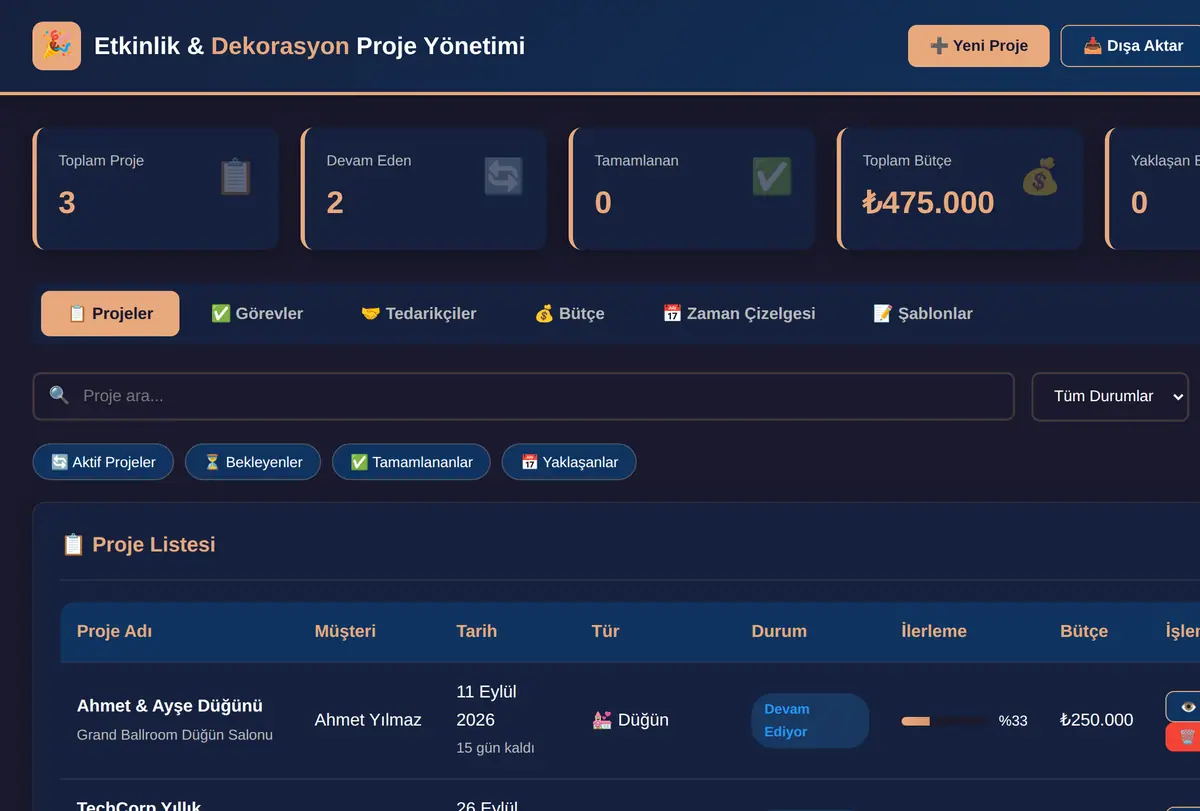Click the Toplam Proje count 3
Screen dimensions: 1200x811
(x=67, y=203)
